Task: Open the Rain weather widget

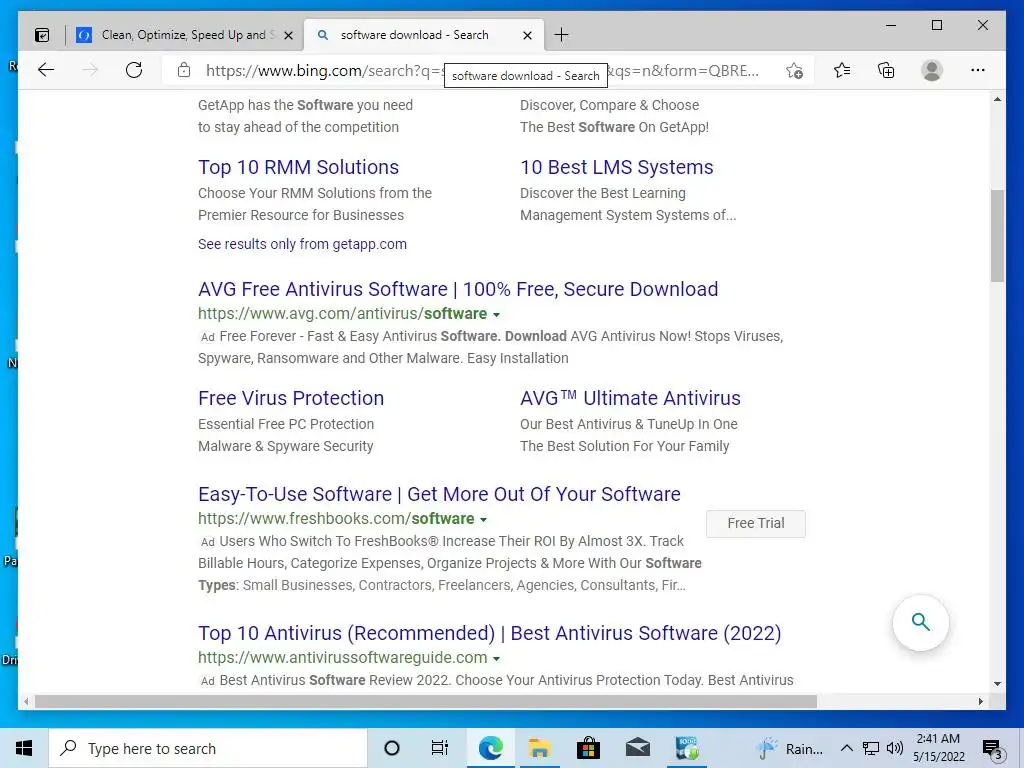Action: (x=791, y=748)
